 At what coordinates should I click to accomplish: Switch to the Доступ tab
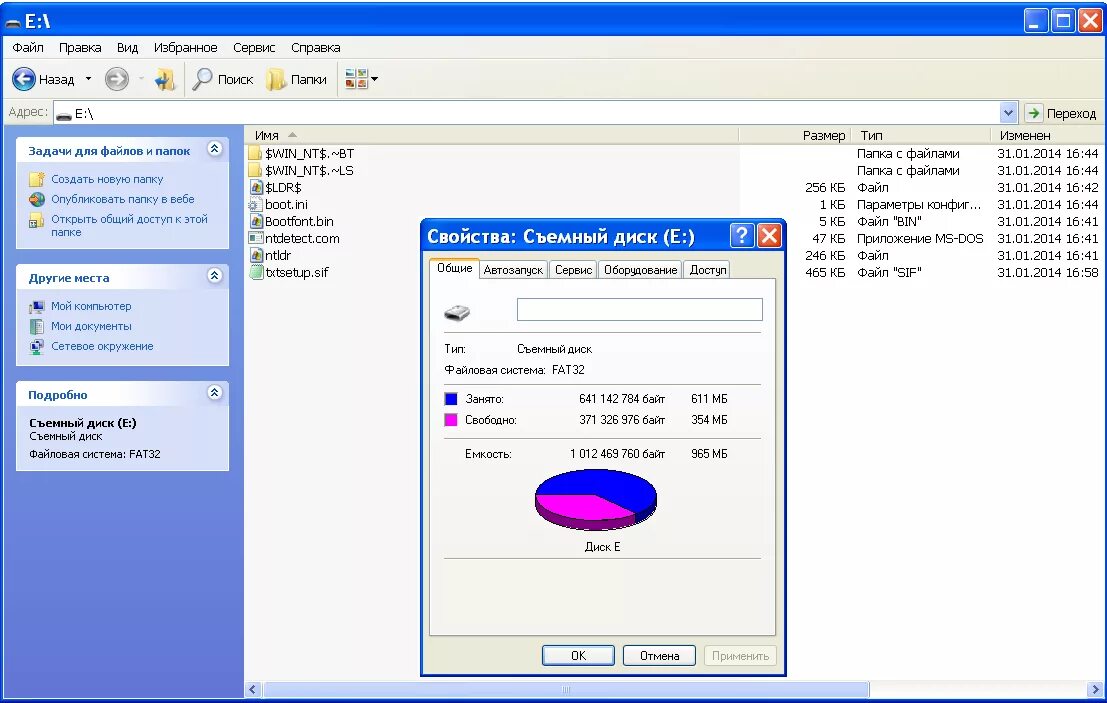[x=707, y=270]
